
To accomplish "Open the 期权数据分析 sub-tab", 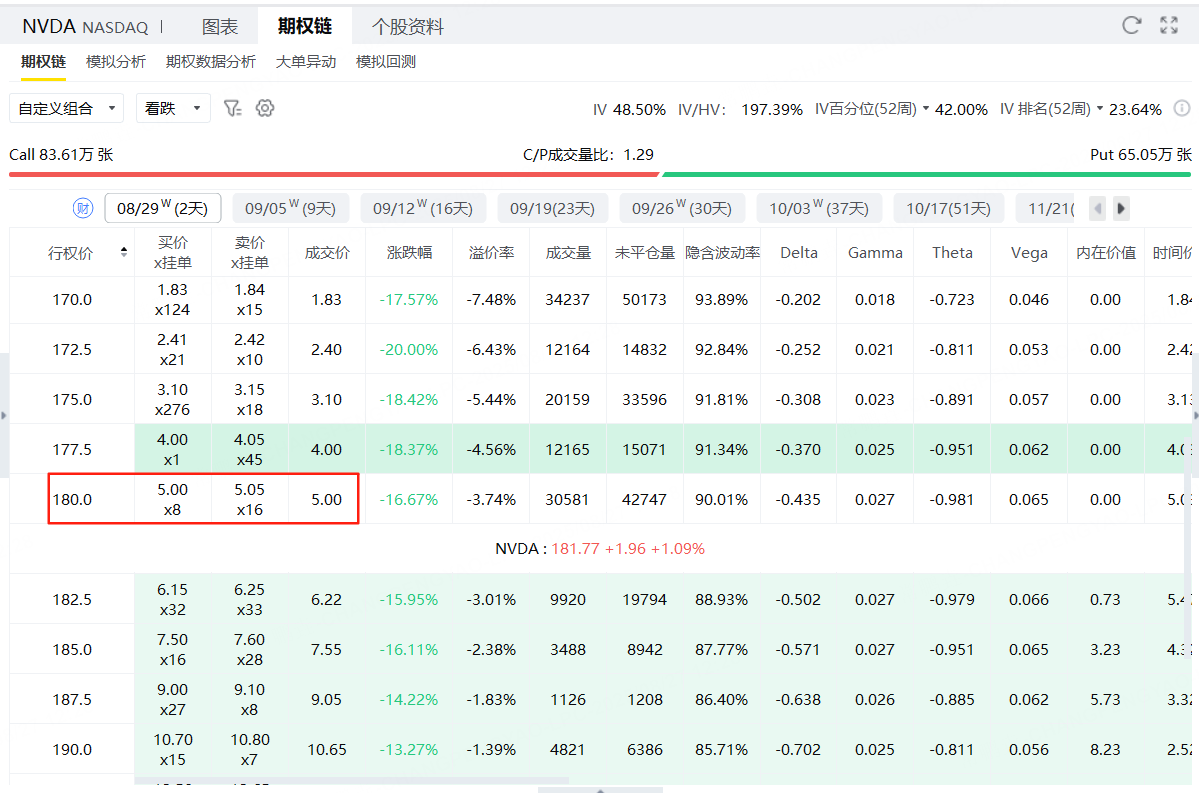I will [210, 62].
